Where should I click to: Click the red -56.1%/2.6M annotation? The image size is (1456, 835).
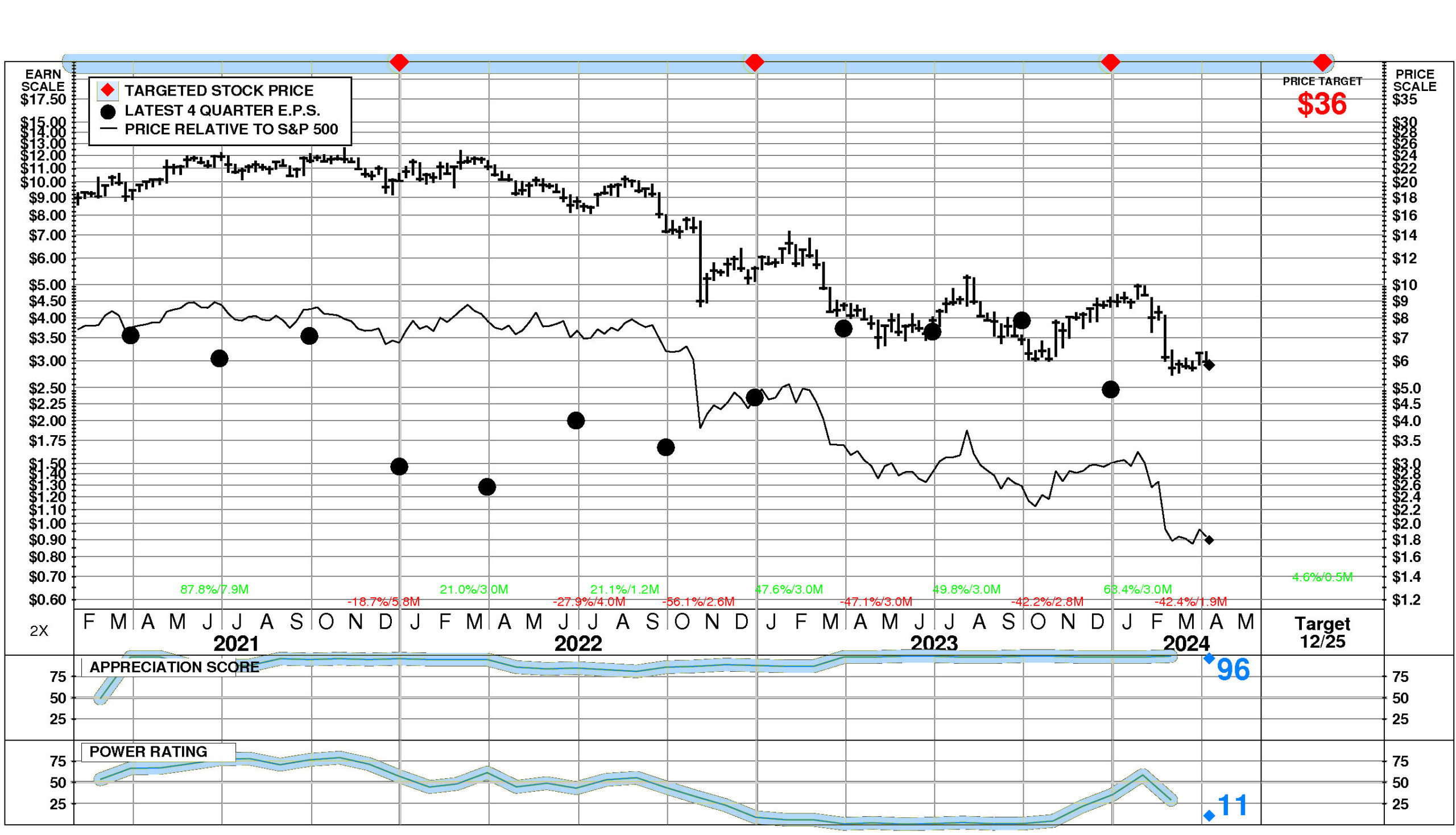point(698,602)
